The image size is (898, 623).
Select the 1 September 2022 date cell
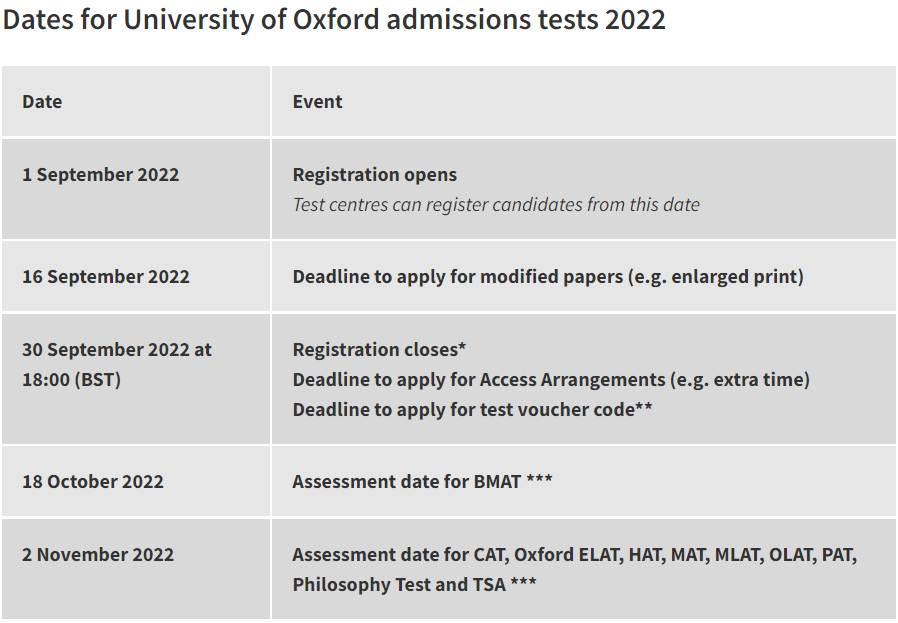click(100, 175)
